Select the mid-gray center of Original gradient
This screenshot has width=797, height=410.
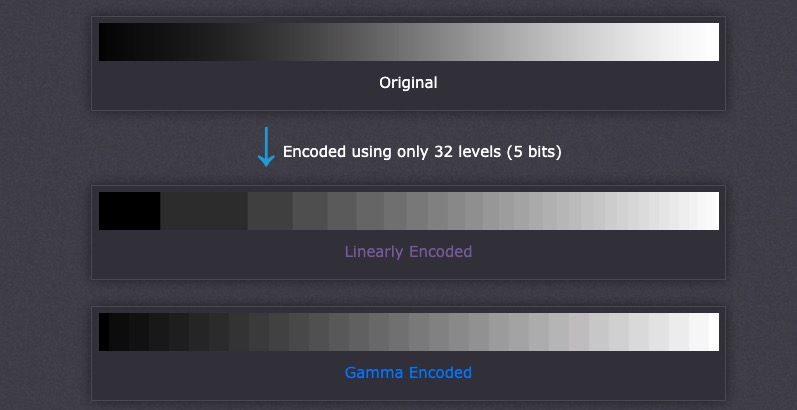(409, 42)
